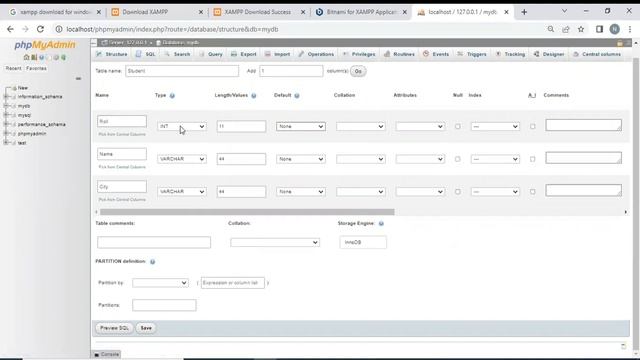Open the SQL tab
Screen dimensions: 640x360
click(146, 54)
